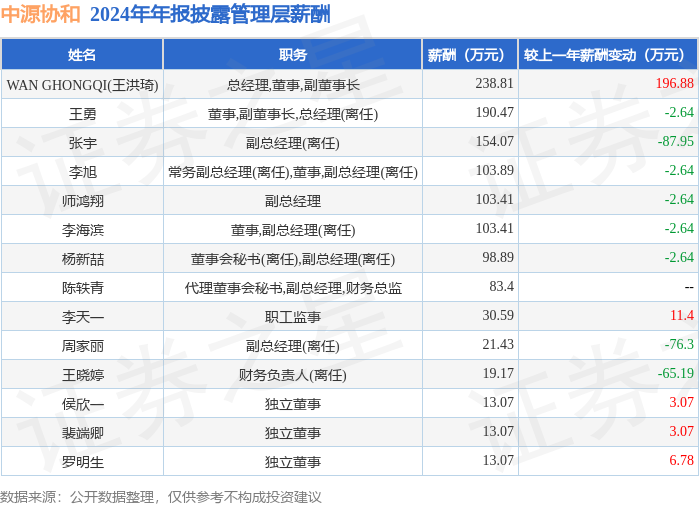Click the salary value 83.4

pyautogui.click(x=502, y=286)
